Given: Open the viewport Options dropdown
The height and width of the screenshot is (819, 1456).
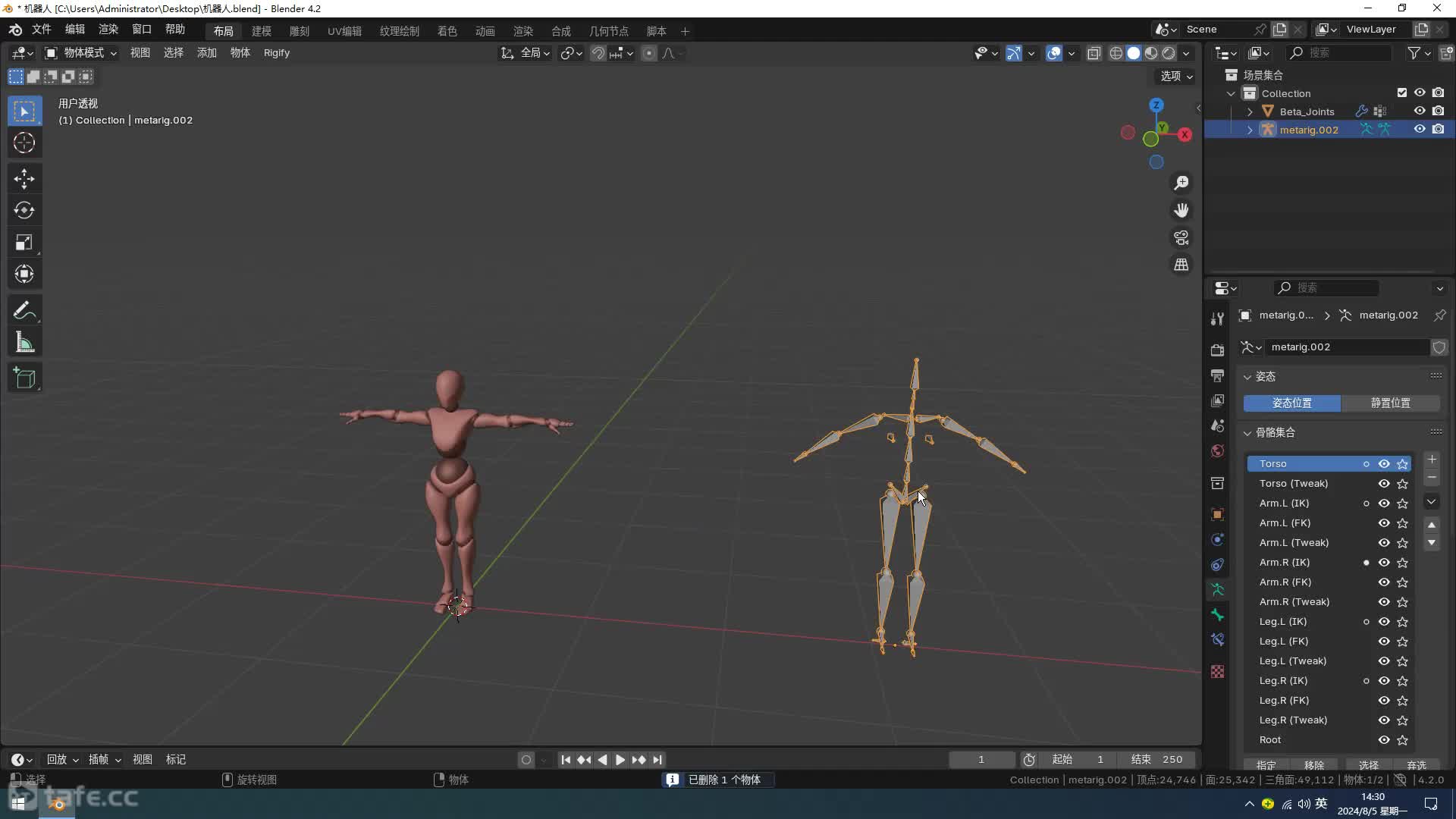Looking at the screenshot, I should [1176, 76].
